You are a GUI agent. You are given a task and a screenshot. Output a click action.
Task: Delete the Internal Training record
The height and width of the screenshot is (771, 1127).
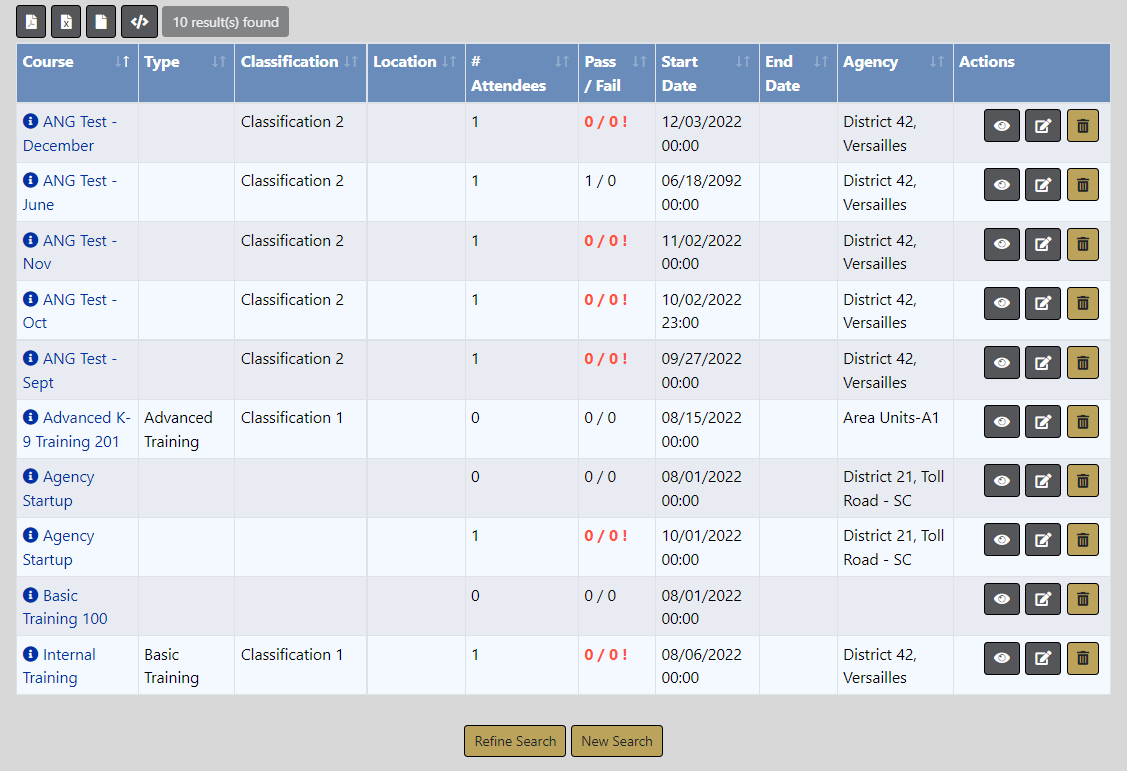[x=1082, y=659]
